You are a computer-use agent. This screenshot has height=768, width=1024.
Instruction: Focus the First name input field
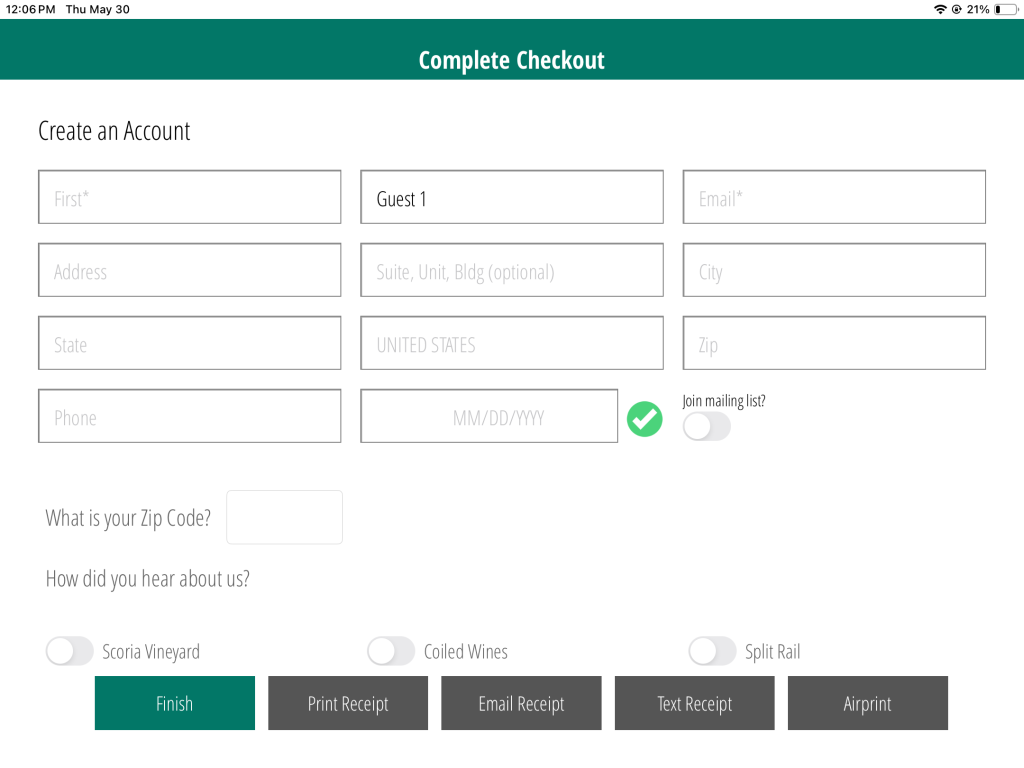(189, 198)
